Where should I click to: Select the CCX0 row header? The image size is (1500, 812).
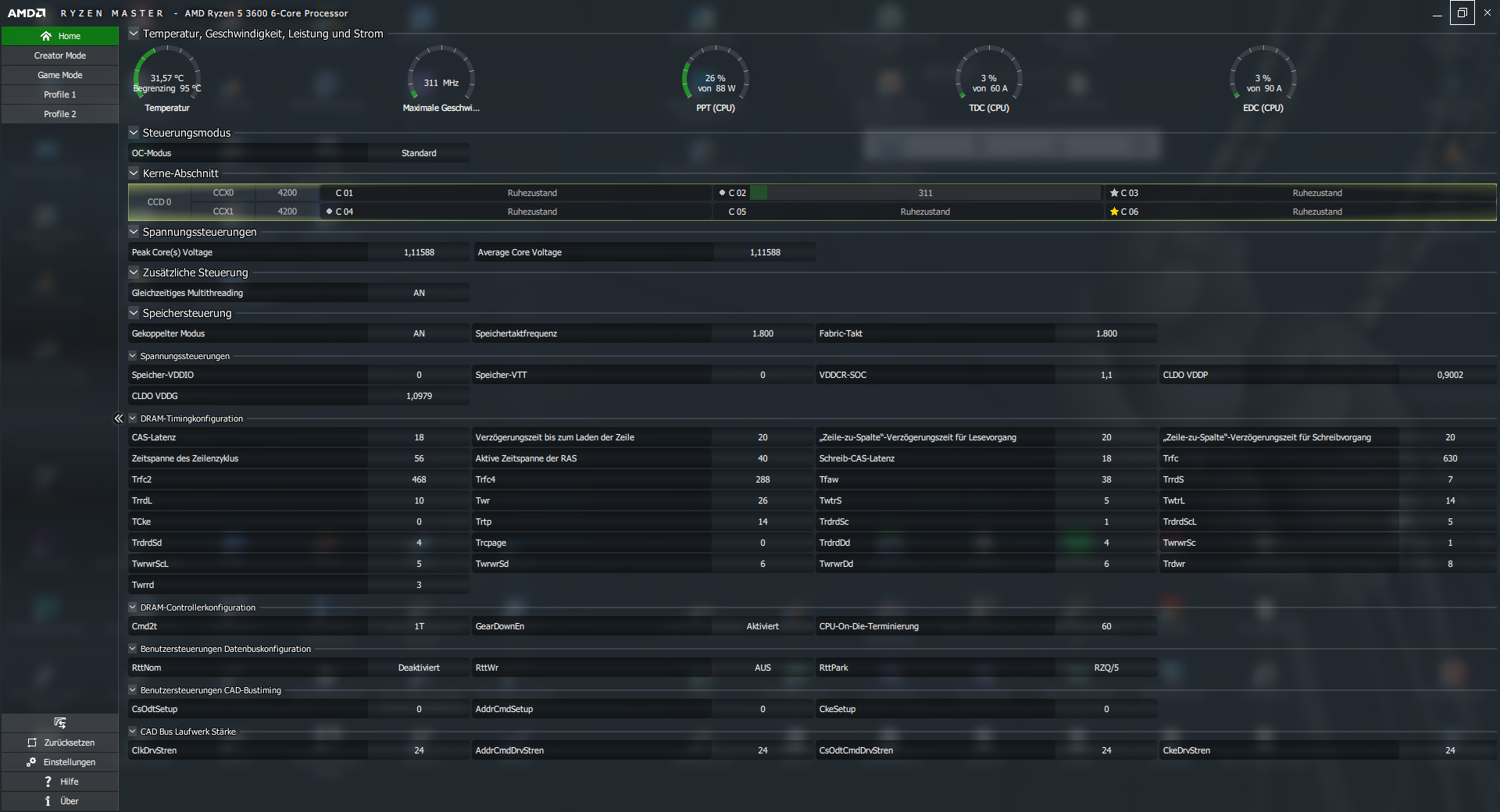(223, 193)
